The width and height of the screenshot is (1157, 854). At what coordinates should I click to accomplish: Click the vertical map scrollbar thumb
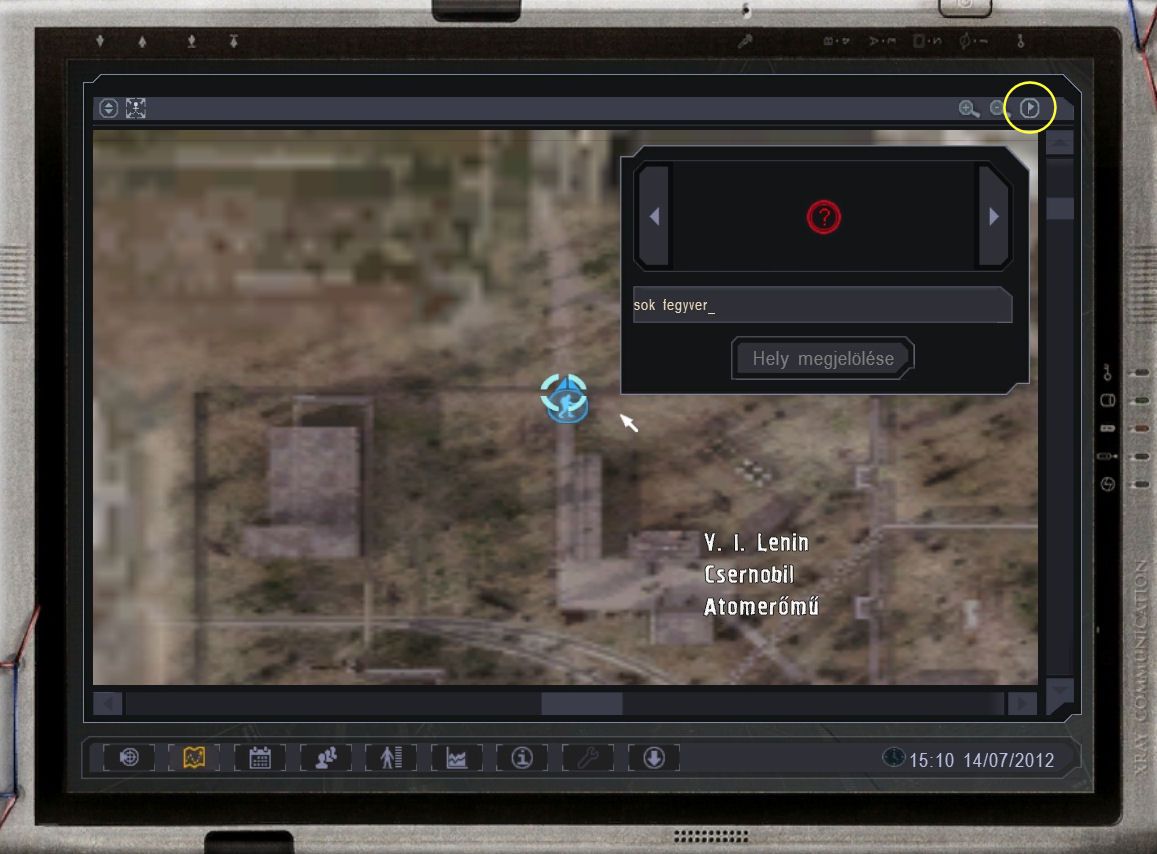click(1060, 208)
